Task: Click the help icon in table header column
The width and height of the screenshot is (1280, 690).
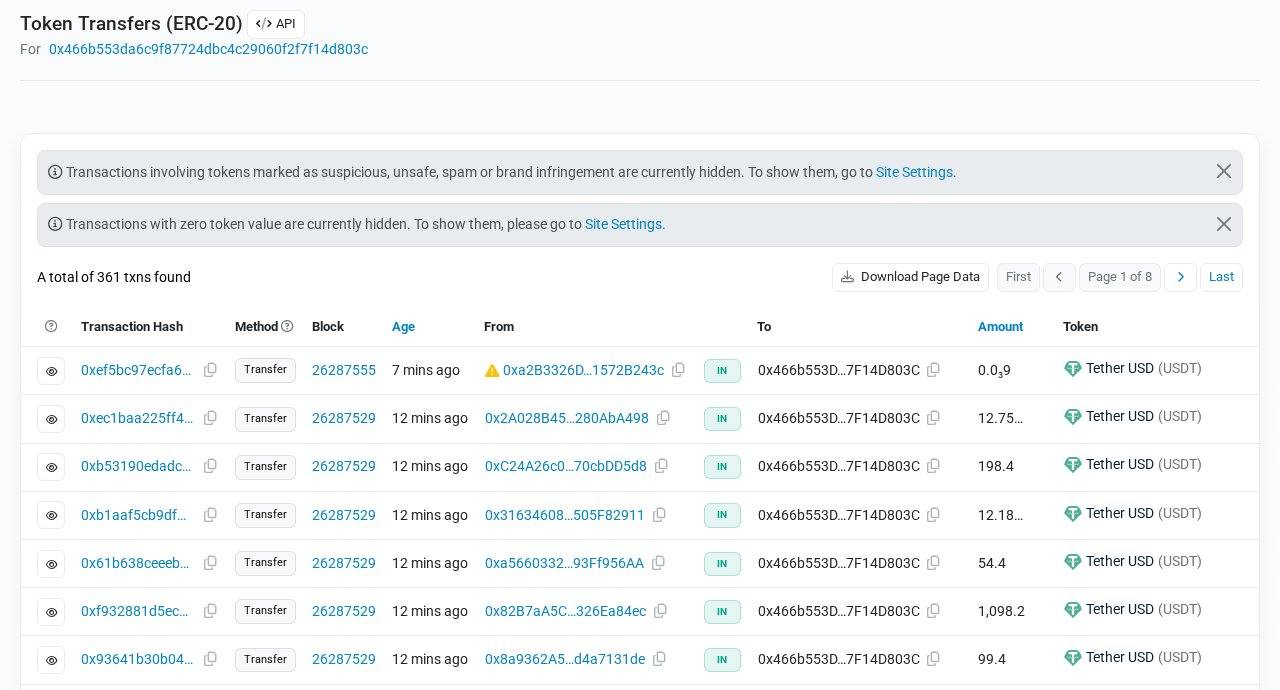Action: pos(51,326)
